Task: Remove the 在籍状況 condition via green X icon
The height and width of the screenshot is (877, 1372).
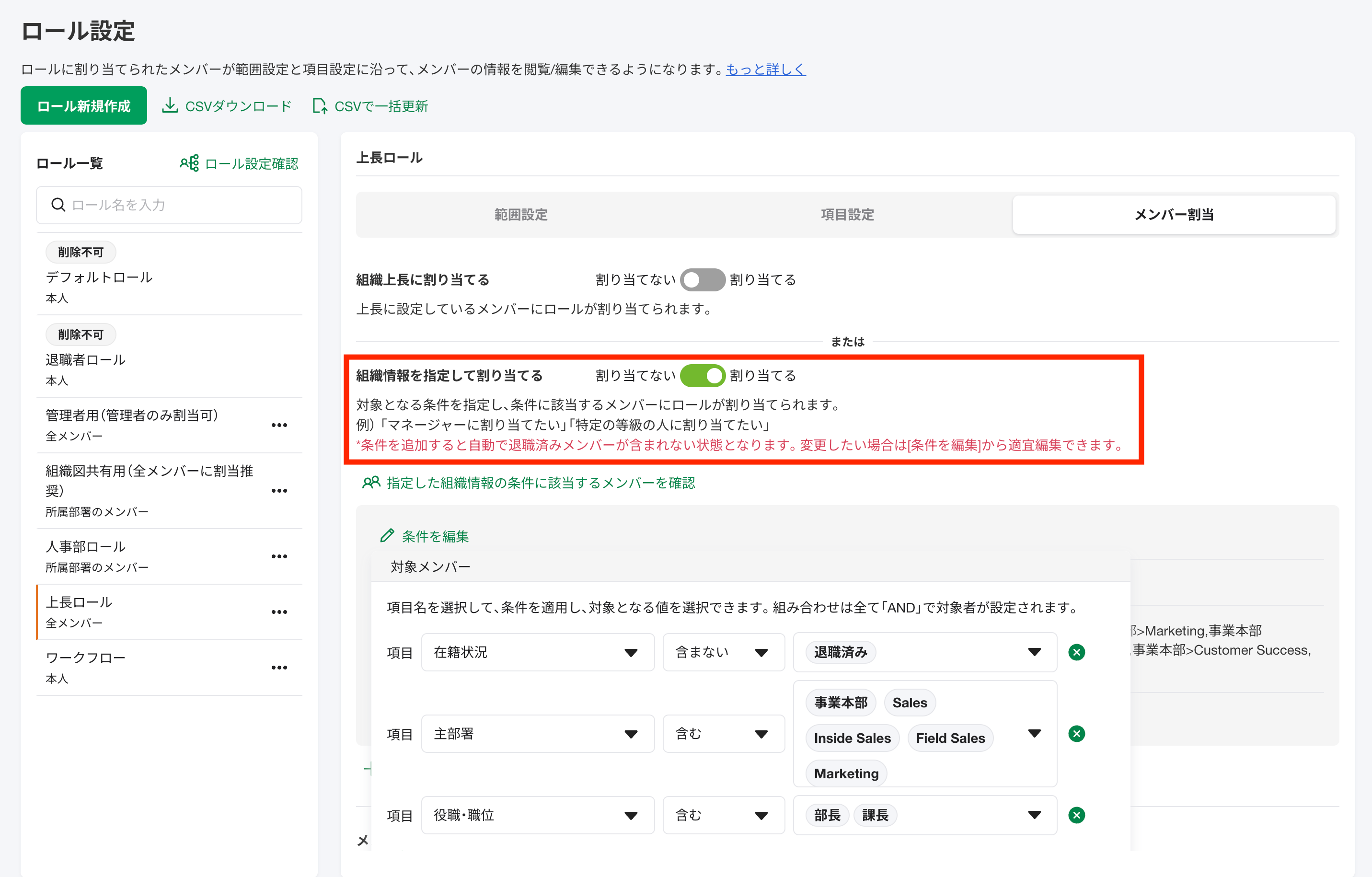Action: tap(1077, 652)
